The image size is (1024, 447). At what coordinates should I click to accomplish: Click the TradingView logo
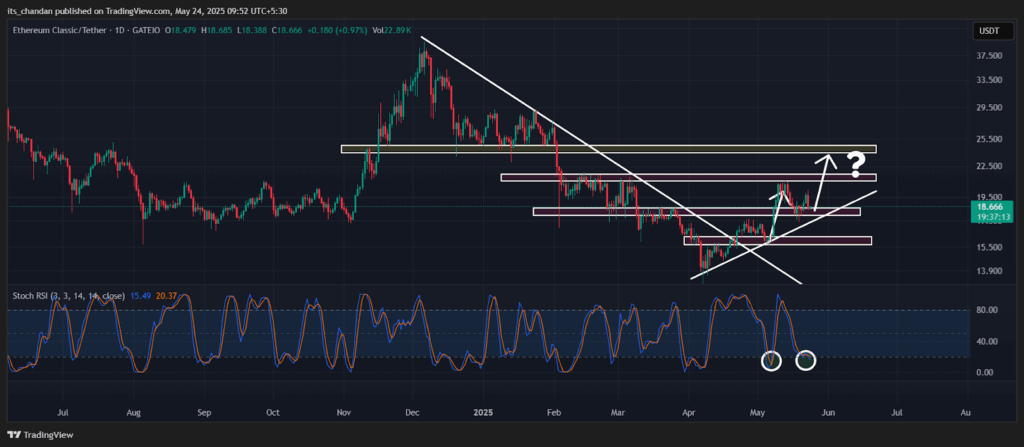(x=40, y=435)
